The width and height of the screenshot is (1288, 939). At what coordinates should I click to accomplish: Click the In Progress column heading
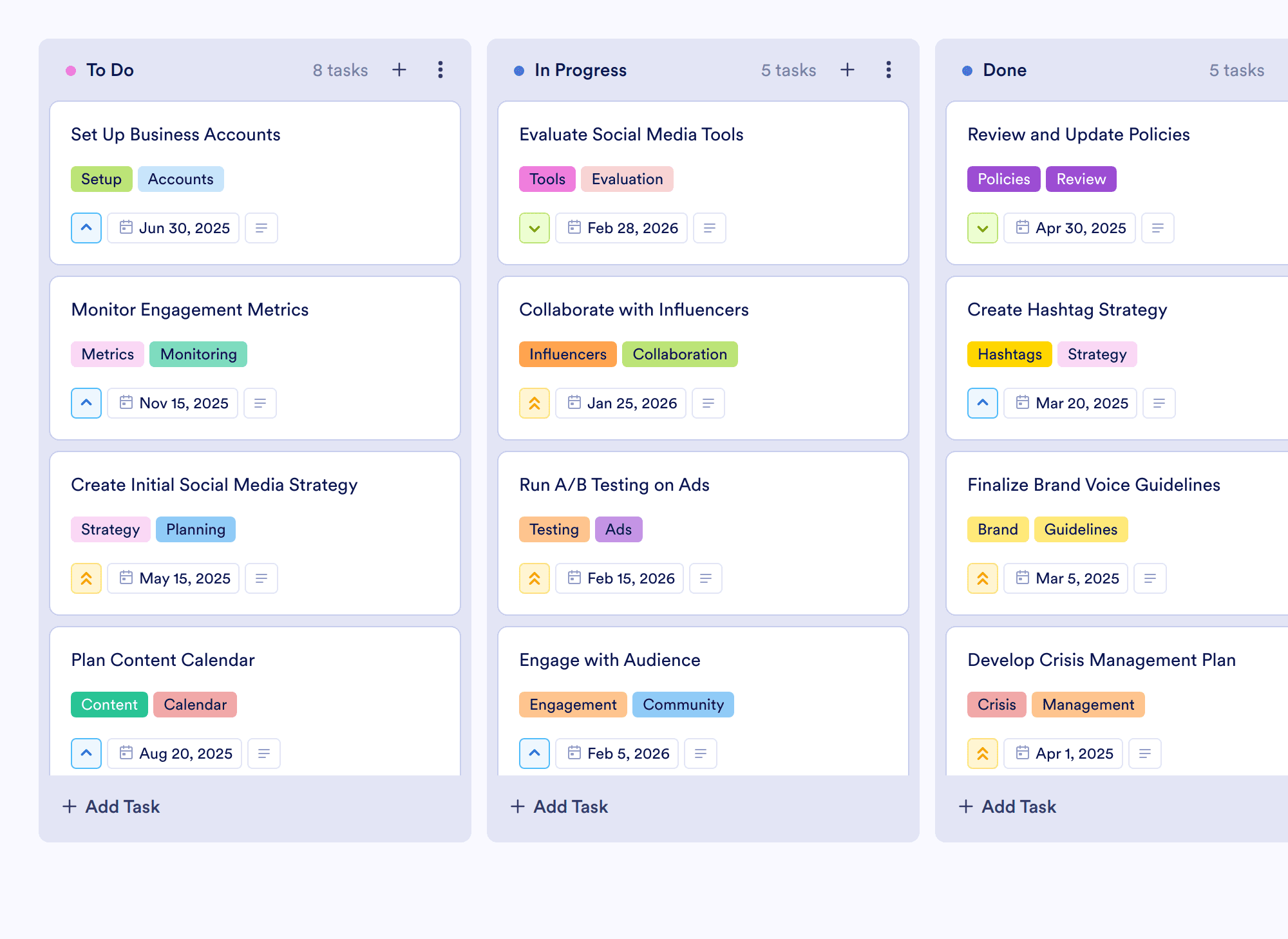580,70
